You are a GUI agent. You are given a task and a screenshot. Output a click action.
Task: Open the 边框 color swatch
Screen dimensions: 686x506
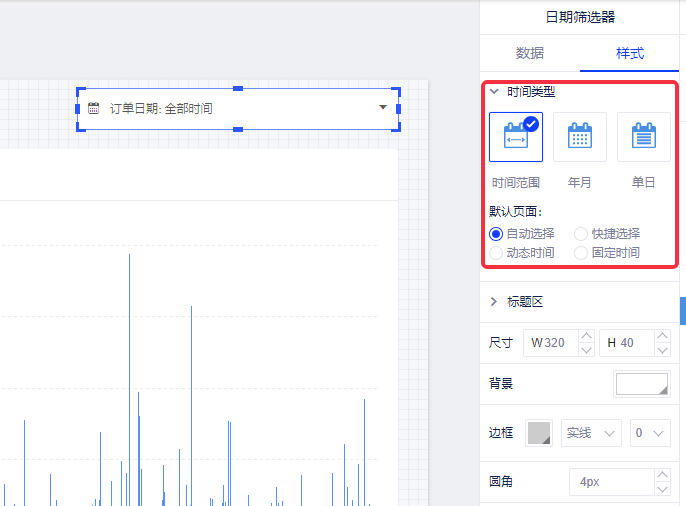(x=538, y=433)
